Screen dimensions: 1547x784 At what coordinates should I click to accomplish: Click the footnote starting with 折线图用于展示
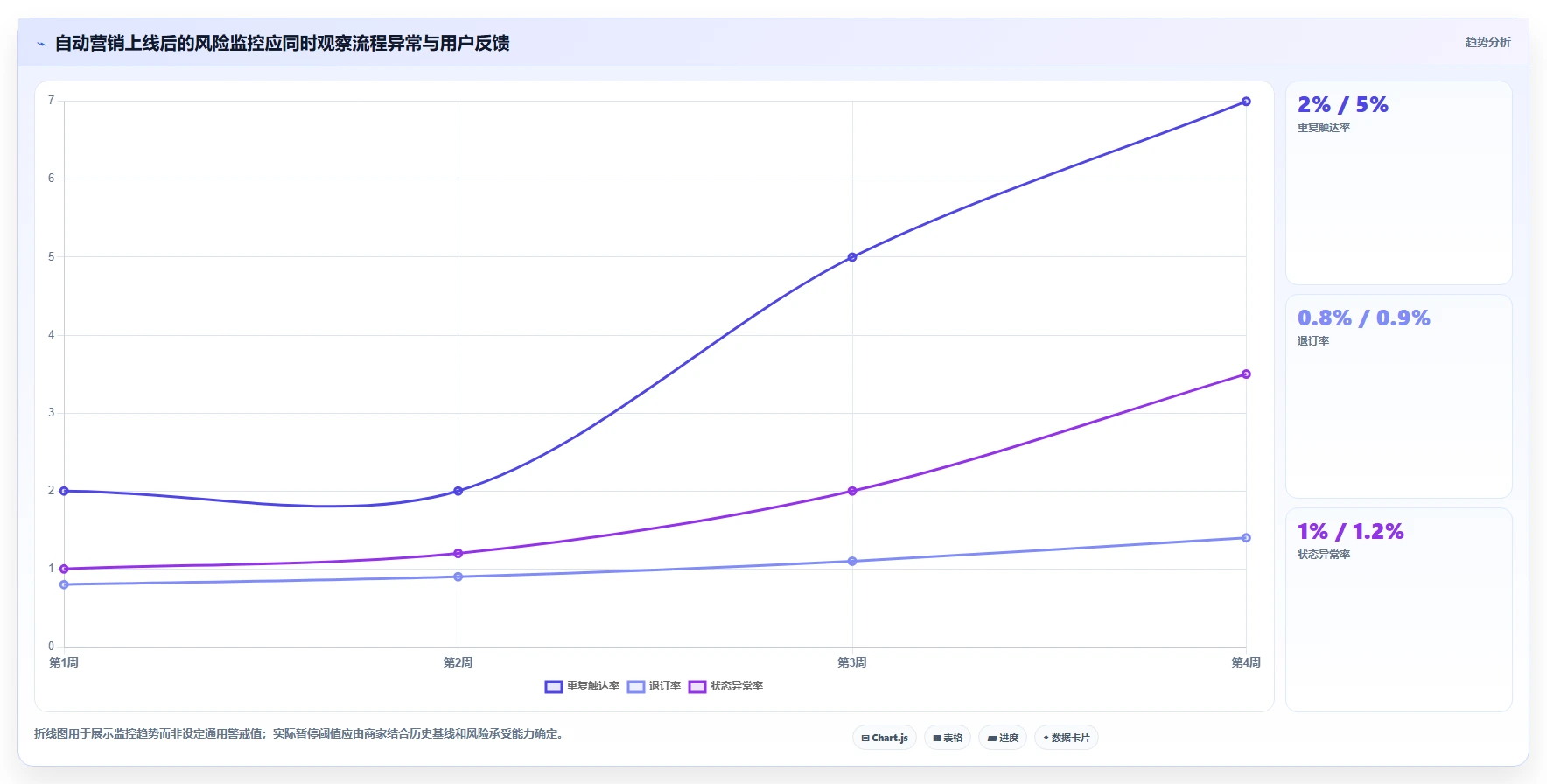click(x=301, y=733)
